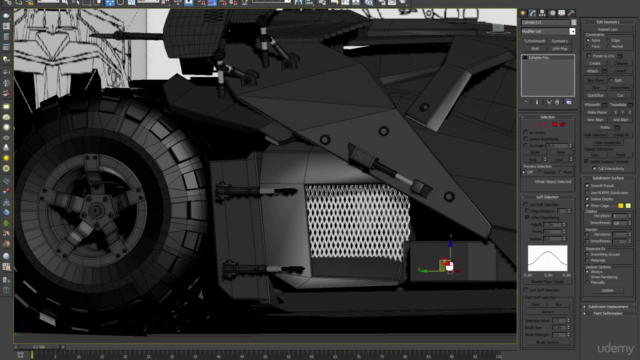Image resolution: width=640 pixels, height=360 pixels.
Task: Click second light-yellow Show Cage swatch
Action: pyautogui.click(x=628, y=206)
